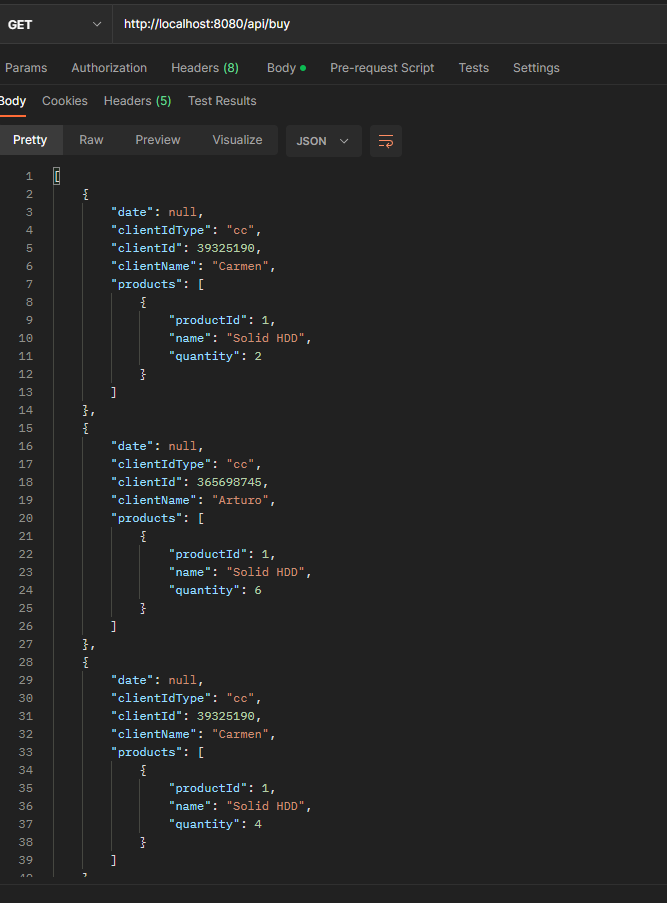
Task: Click "clientIdType" key on line 4
Action: coord(161,230)
